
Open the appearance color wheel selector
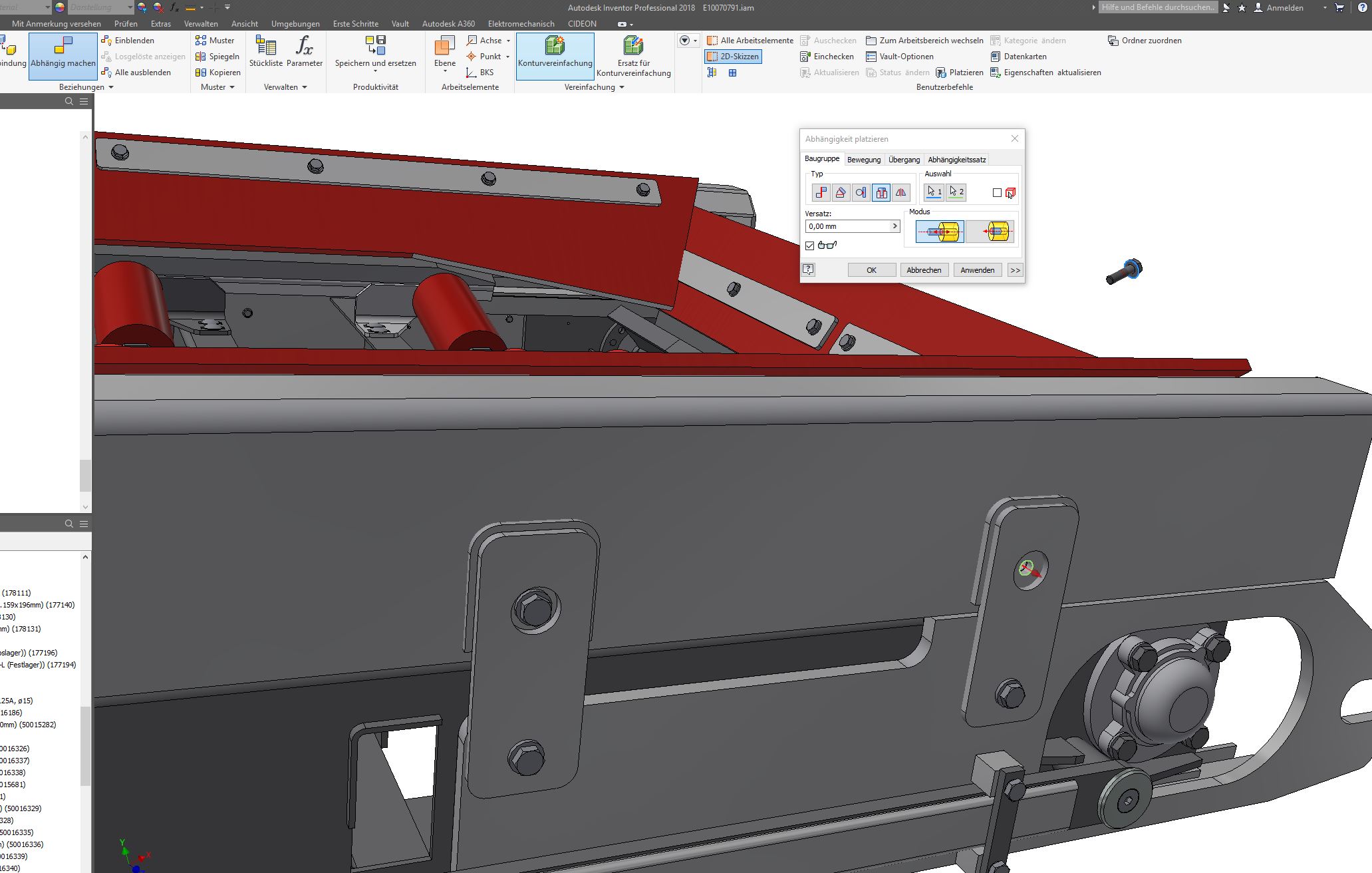60,7
